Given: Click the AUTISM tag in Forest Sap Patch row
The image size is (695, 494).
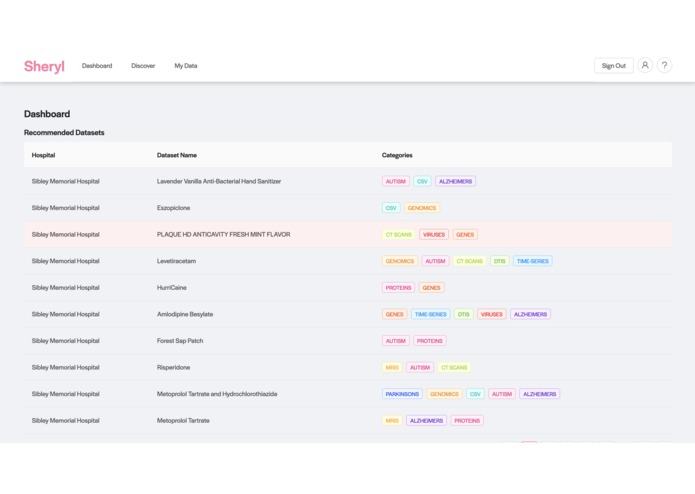Looking at the screenshot, I should (x=395, y=341).
